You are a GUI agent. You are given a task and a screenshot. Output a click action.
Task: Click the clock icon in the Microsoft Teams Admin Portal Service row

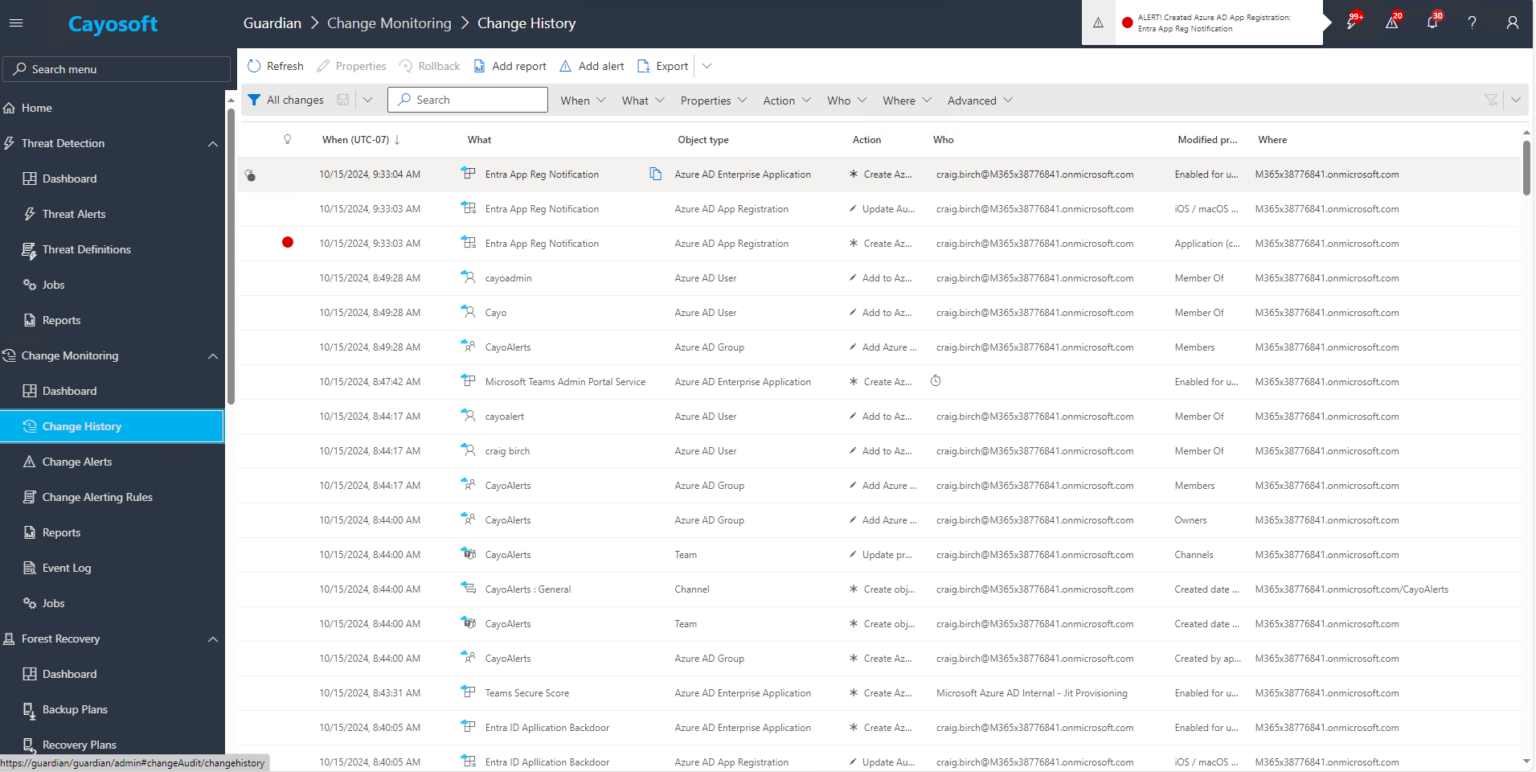[936, 381]
